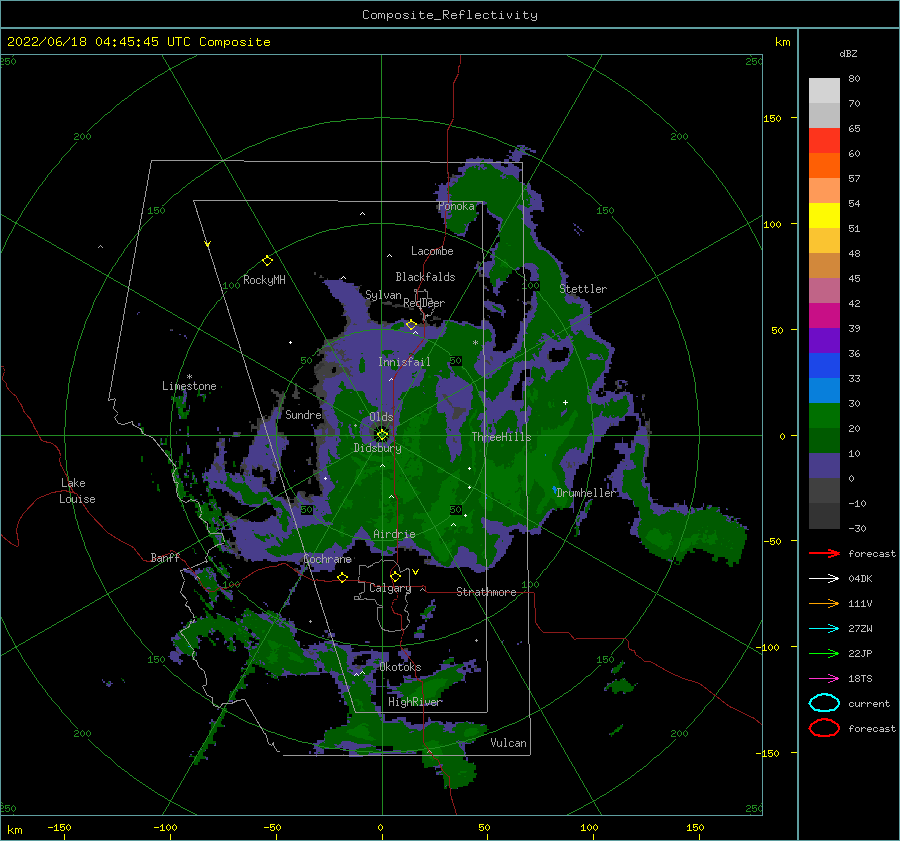Click the dBZ legend heading
Screen dimensions: 900x841
[848, 53]
